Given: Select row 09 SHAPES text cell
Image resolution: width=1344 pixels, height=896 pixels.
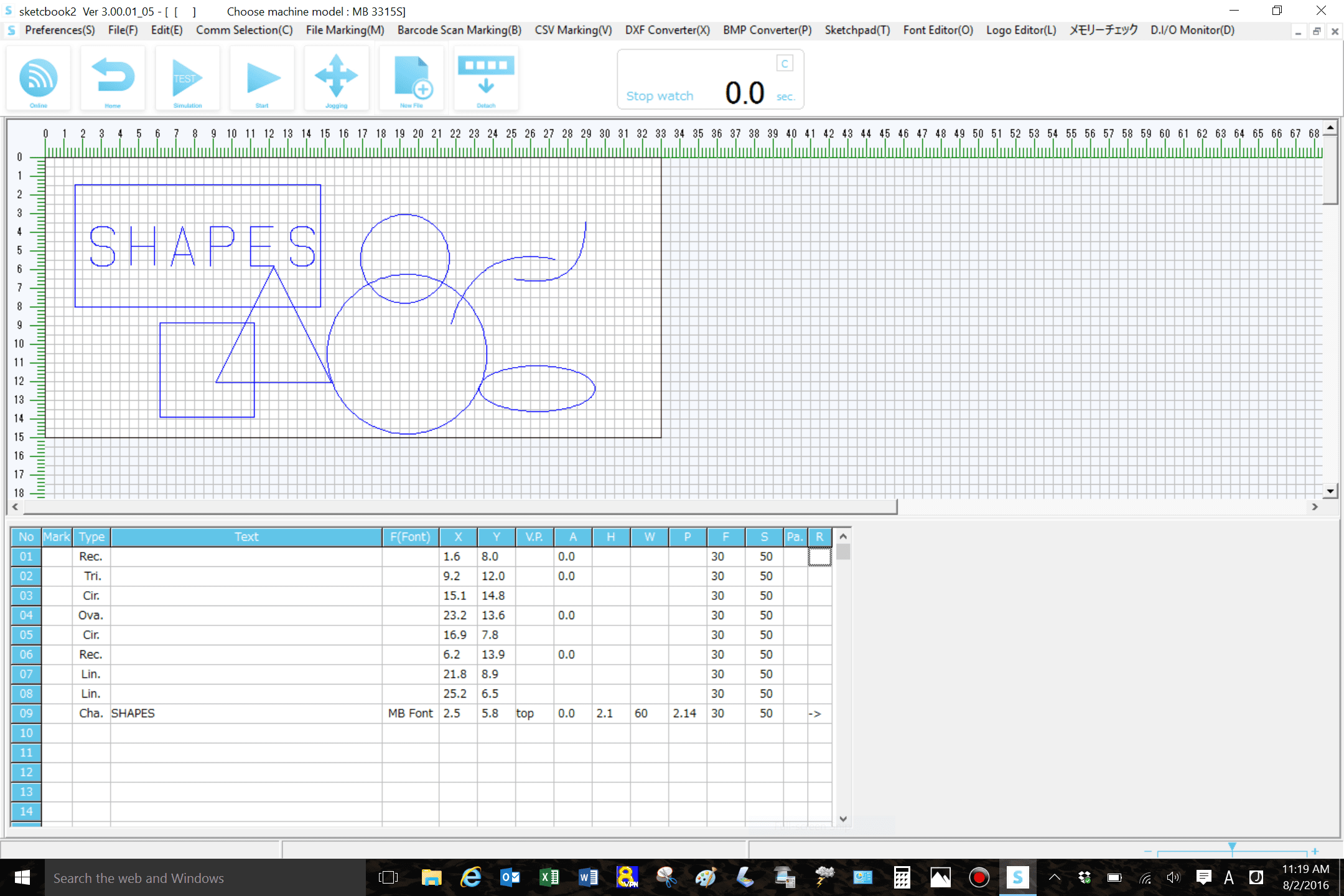Looking at the screenshot, I should [x=246, y=713].
